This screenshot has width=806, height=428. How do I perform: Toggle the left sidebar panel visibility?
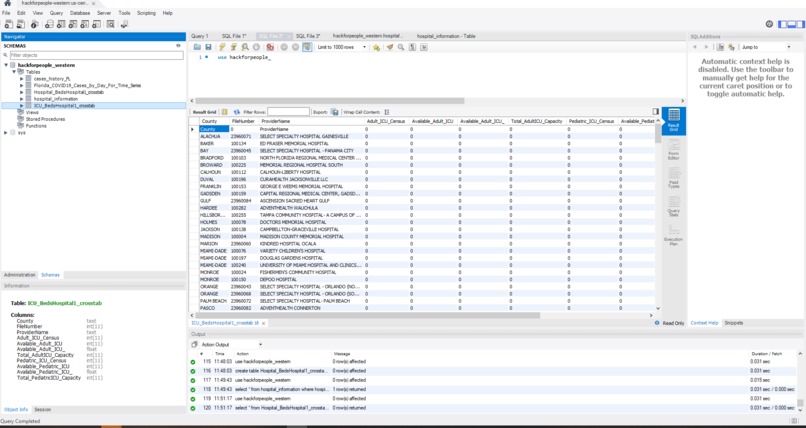[783, 24]
